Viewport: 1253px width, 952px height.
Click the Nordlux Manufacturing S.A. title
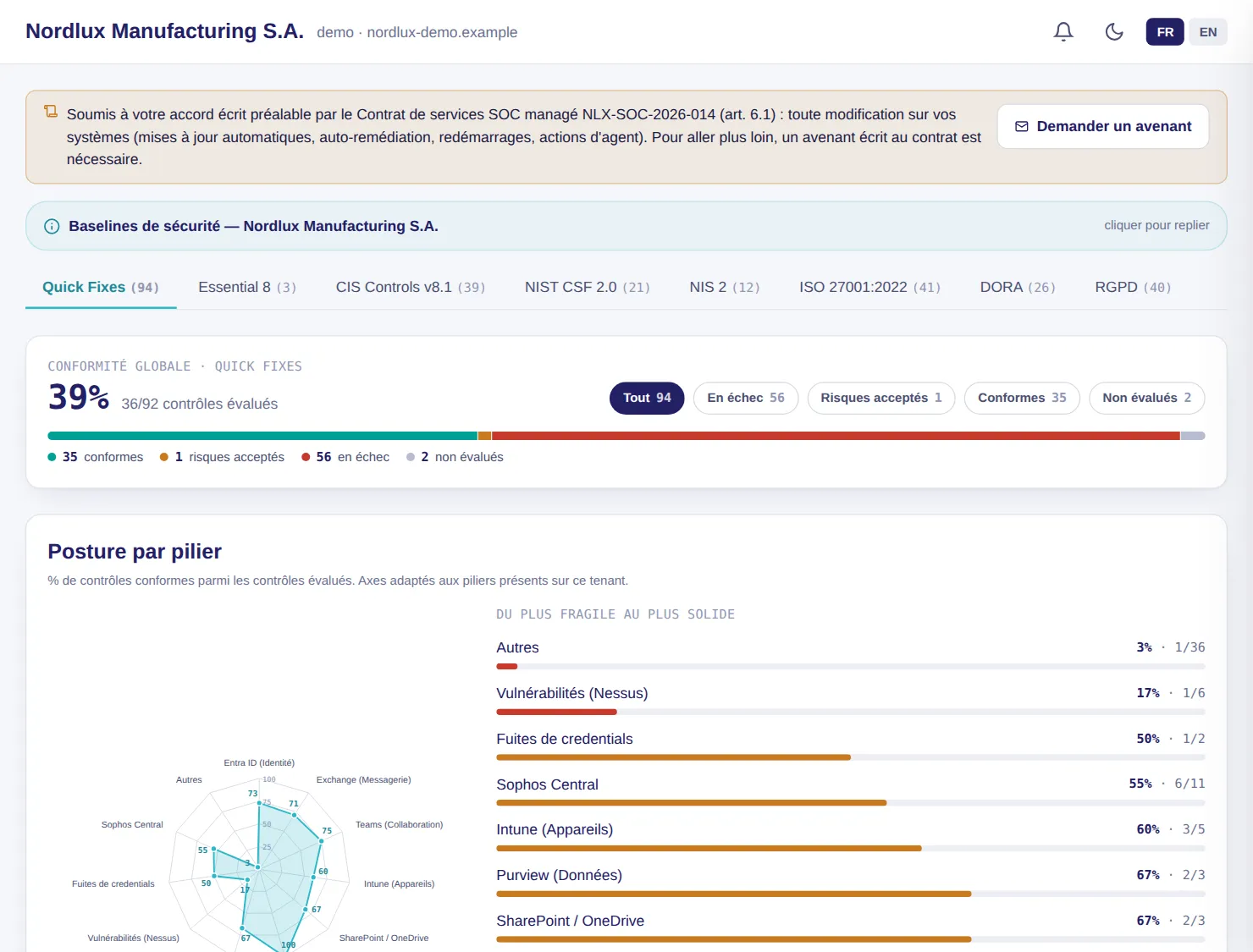[165, 31]
